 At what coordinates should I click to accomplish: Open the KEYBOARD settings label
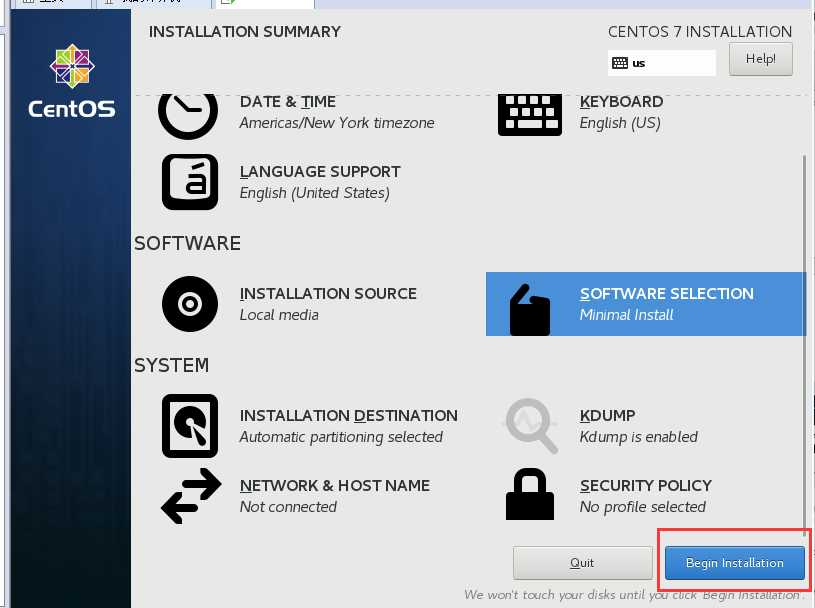coord(621,102)
